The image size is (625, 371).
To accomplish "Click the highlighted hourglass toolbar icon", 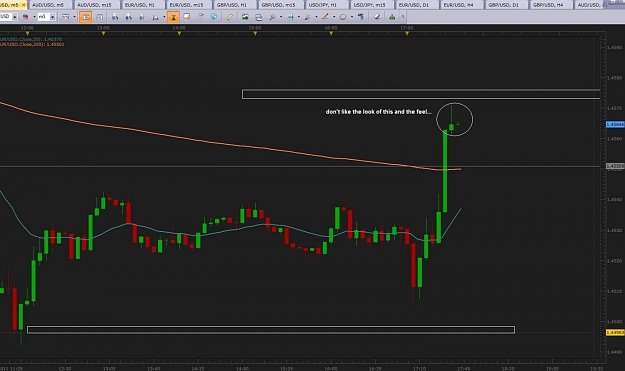I will [173, 17].
